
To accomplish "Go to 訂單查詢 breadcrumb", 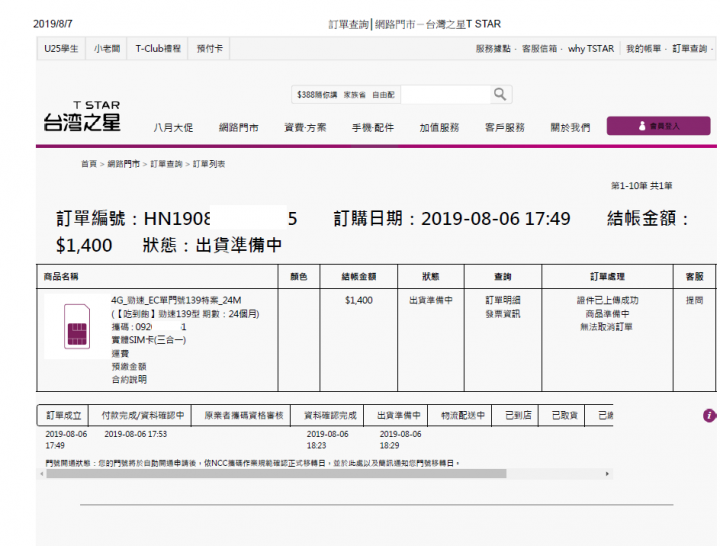I will [x=166, y=164].
